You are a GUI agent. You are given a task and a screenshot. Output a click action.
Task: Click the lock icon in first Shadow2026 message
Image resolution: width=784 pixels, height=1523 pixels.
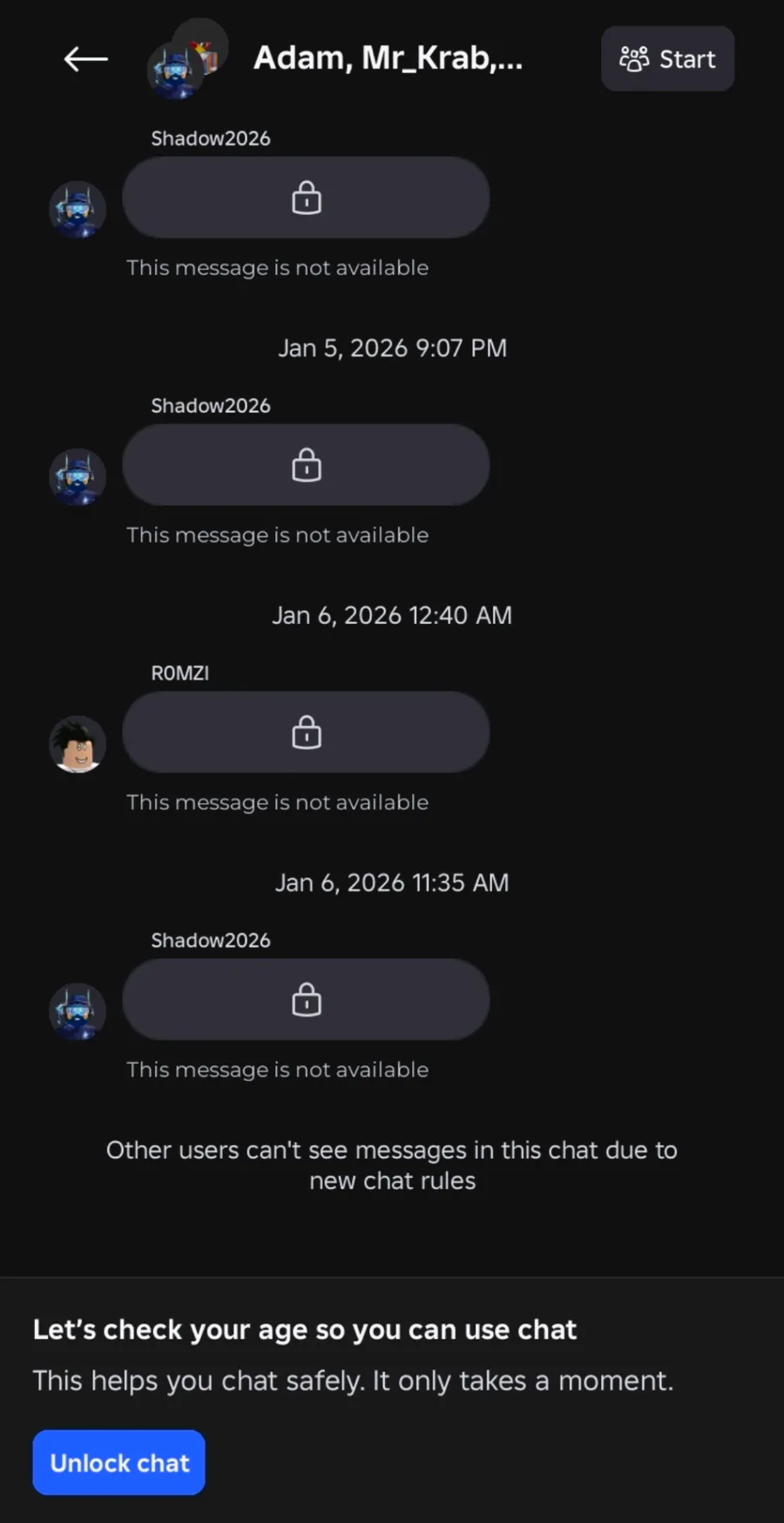click(307, 198)
